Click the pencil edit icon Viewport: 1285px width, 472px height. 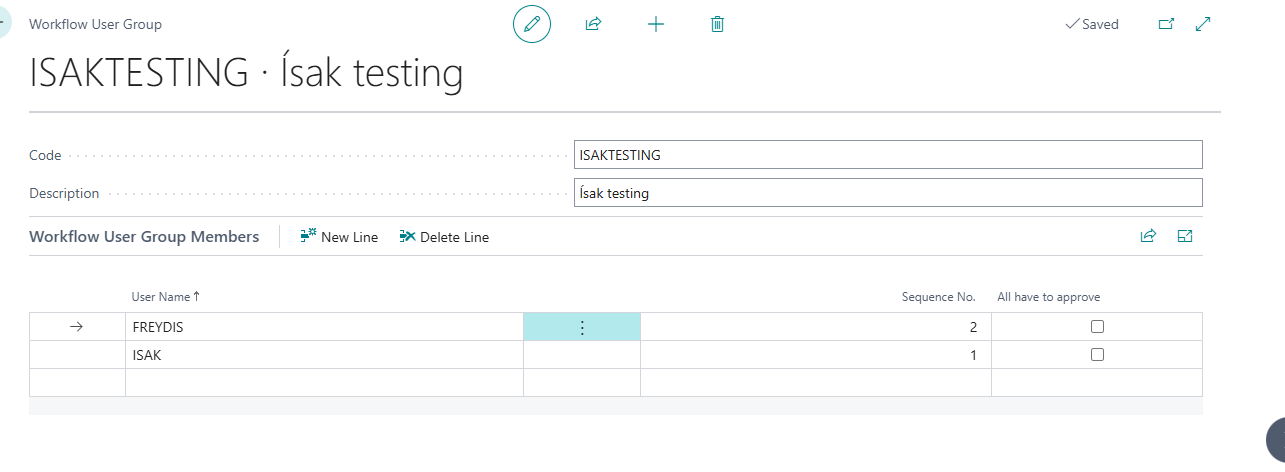532,24
